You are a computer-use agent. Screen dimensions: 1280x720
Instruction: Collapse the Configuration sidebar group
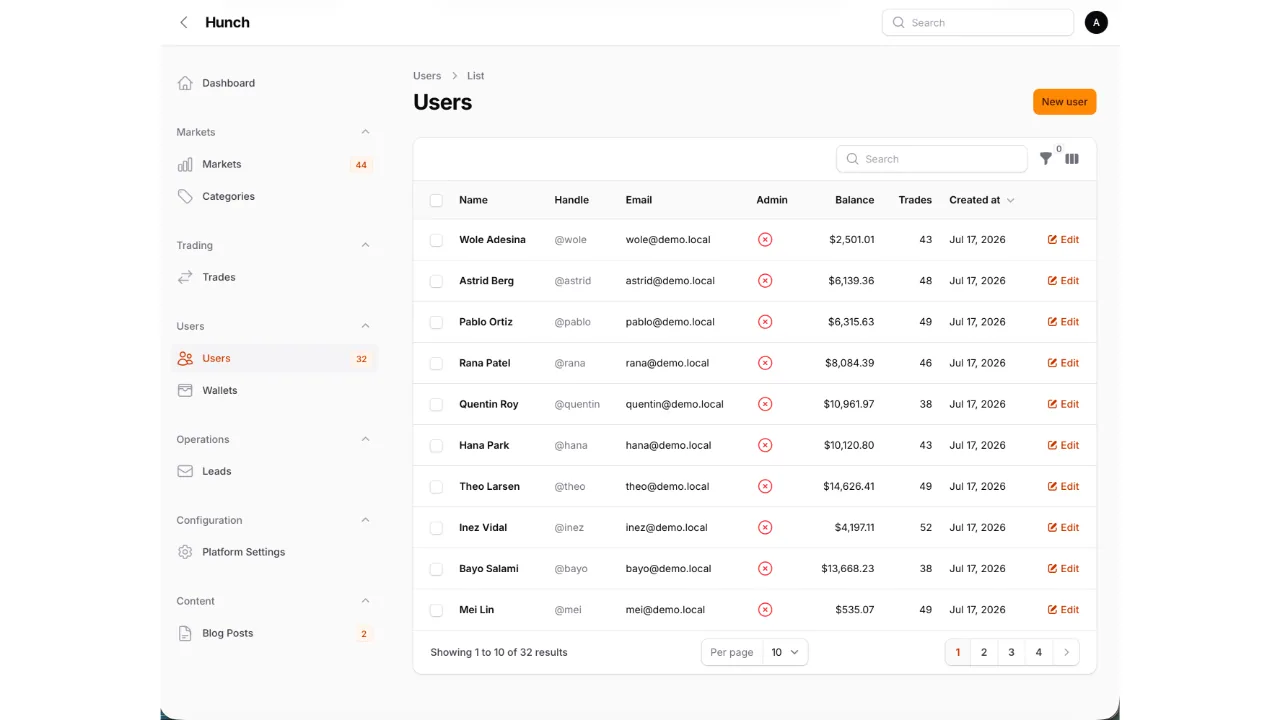click(365, 520)
